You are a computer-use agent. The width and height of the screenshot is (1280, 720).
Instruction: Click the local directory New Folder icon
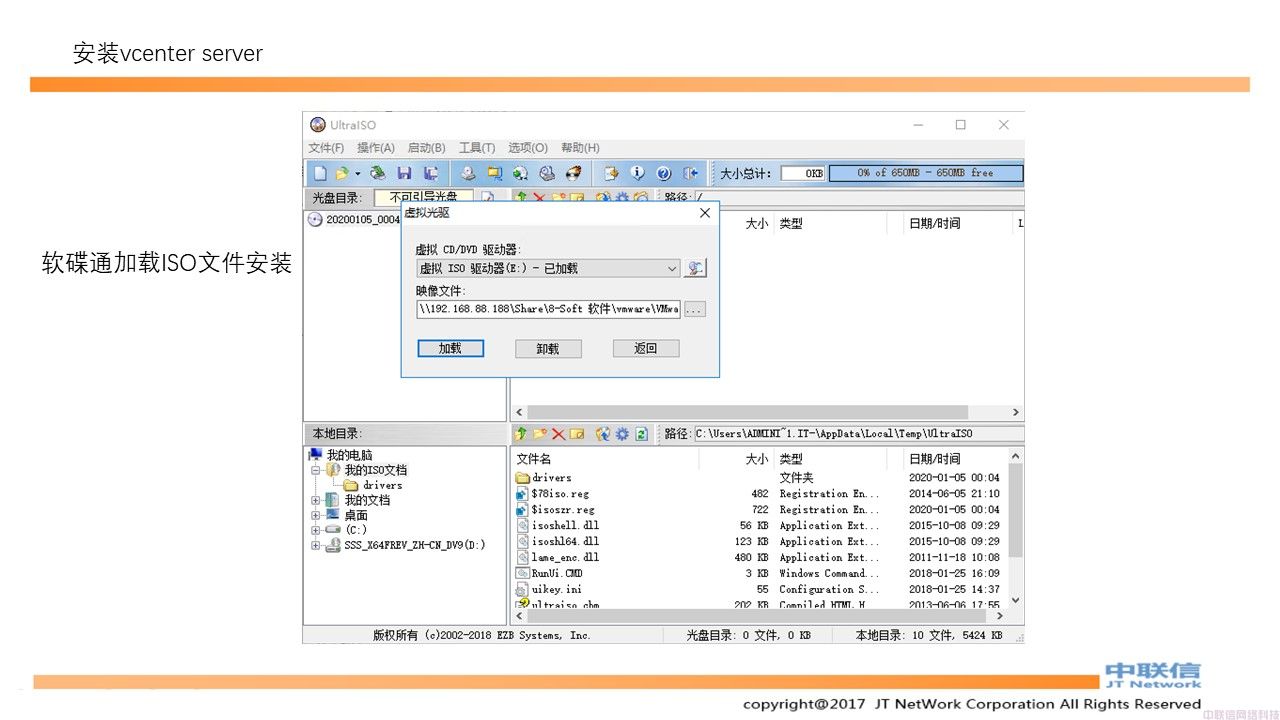click(540, 434)
